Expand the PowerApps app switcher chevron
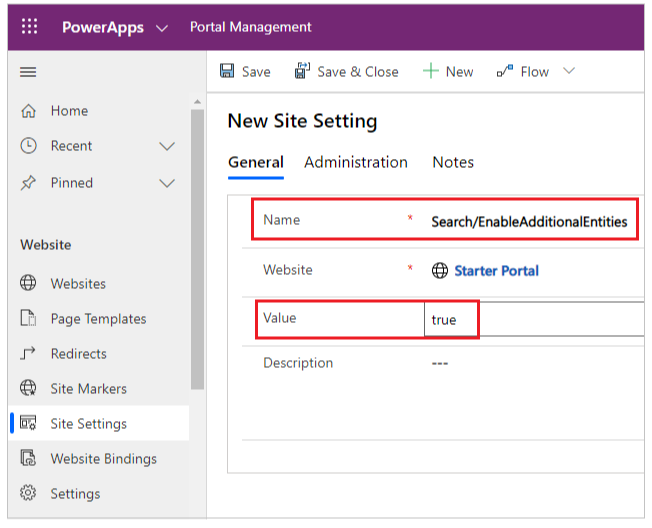Screen dimensions: 652x528 click(163, 27)
